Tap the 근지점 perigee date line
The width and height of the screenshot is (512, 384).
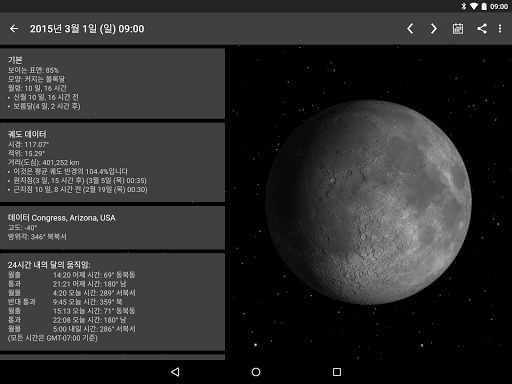[80, 189]
